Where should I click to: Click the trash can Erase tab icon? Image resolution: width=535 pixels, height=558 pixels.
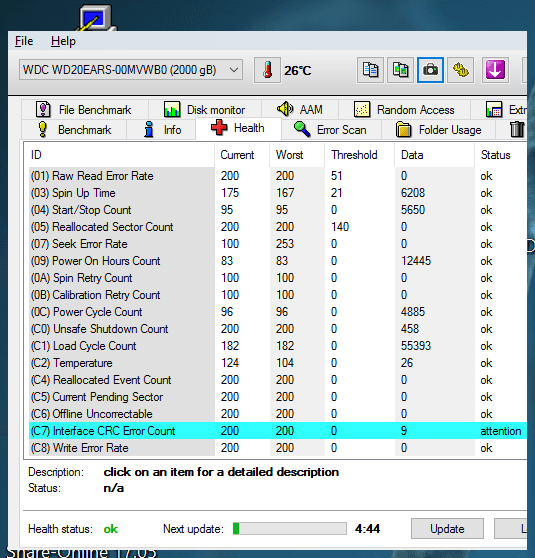(517, 130)
